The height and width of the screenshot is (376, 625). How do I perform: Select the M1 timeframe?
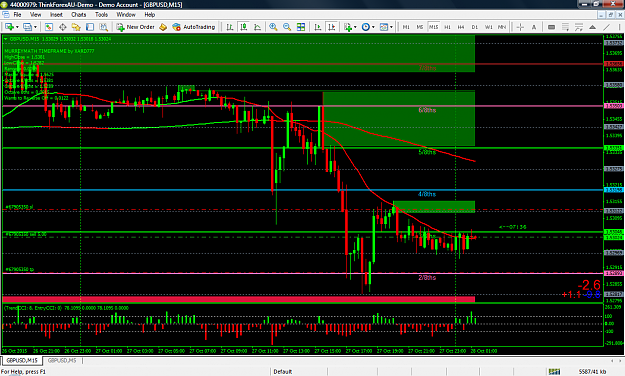click(406, 27)
